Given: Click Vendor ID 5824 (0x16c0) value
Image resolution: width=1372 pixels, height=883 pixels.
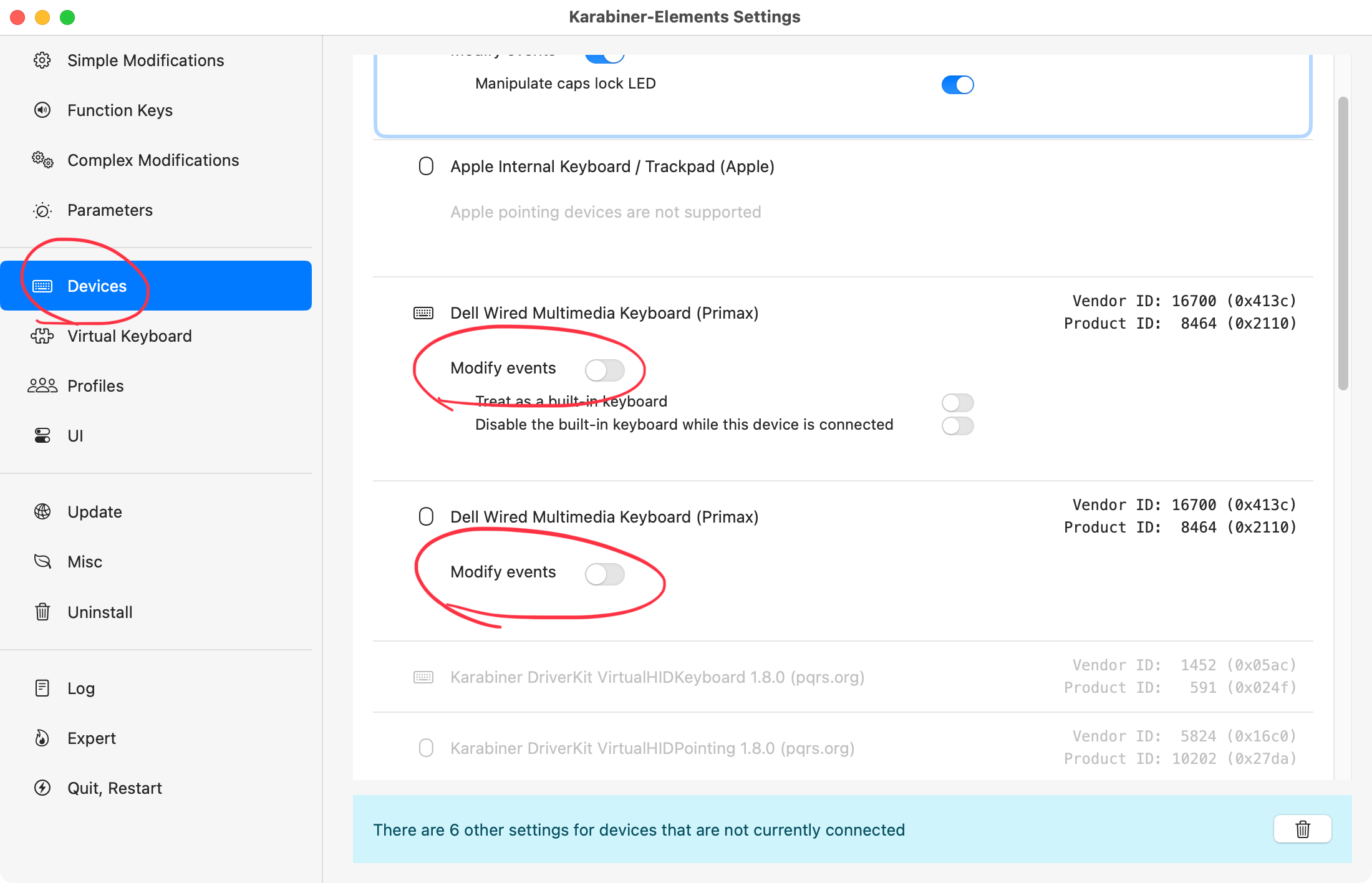Looking at the screenshot, I should tap(1239, 736).
